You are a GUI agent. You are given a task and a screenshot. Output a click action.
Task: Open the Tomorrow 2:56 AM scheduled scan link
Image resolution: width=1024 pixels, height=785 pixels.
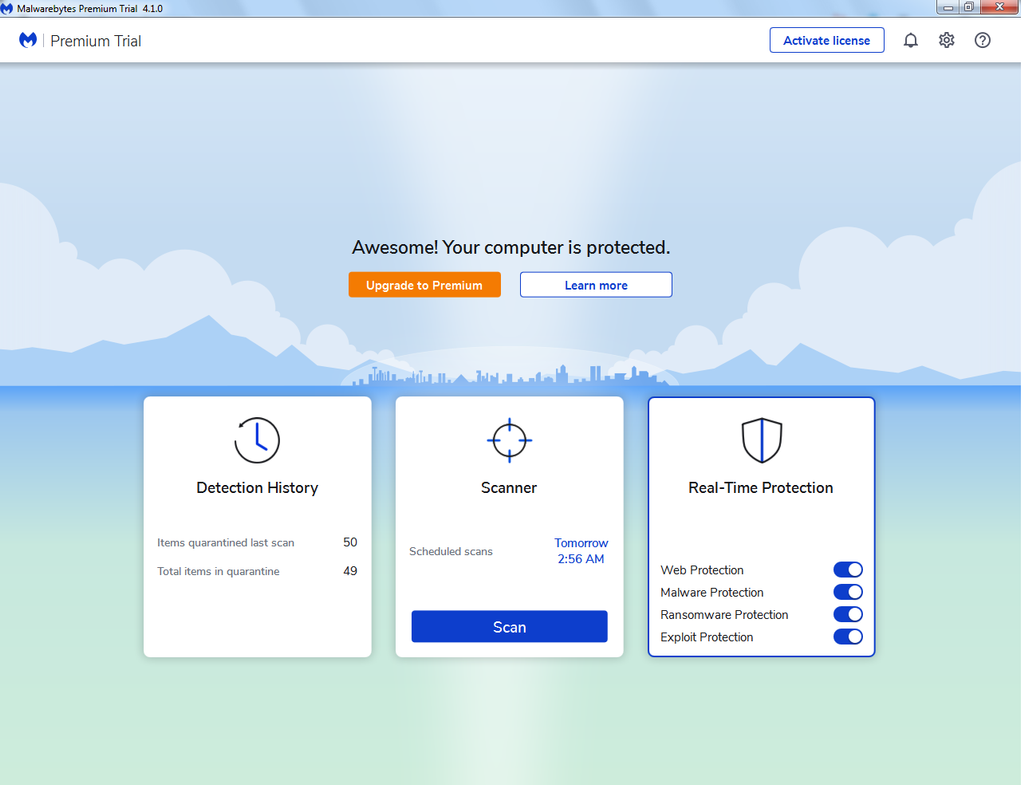(581, 551)
